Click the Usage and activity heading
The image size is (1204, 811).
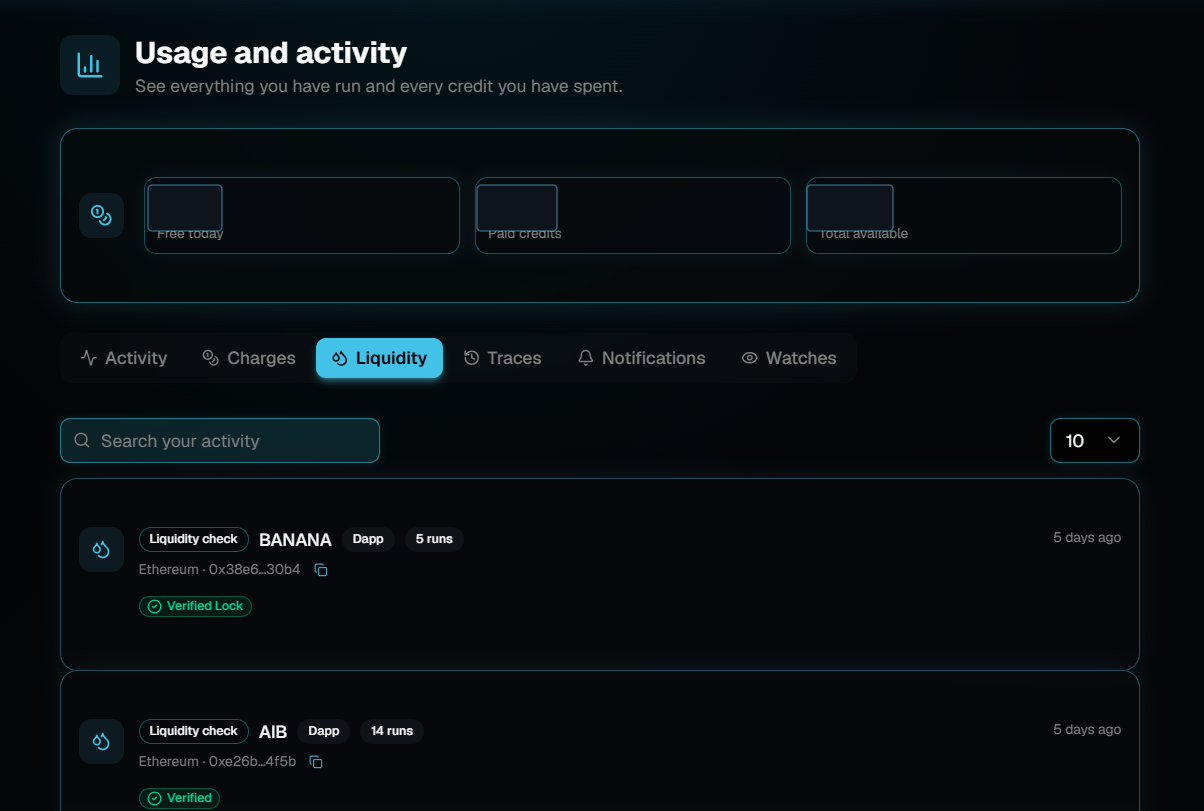[271, 52]
